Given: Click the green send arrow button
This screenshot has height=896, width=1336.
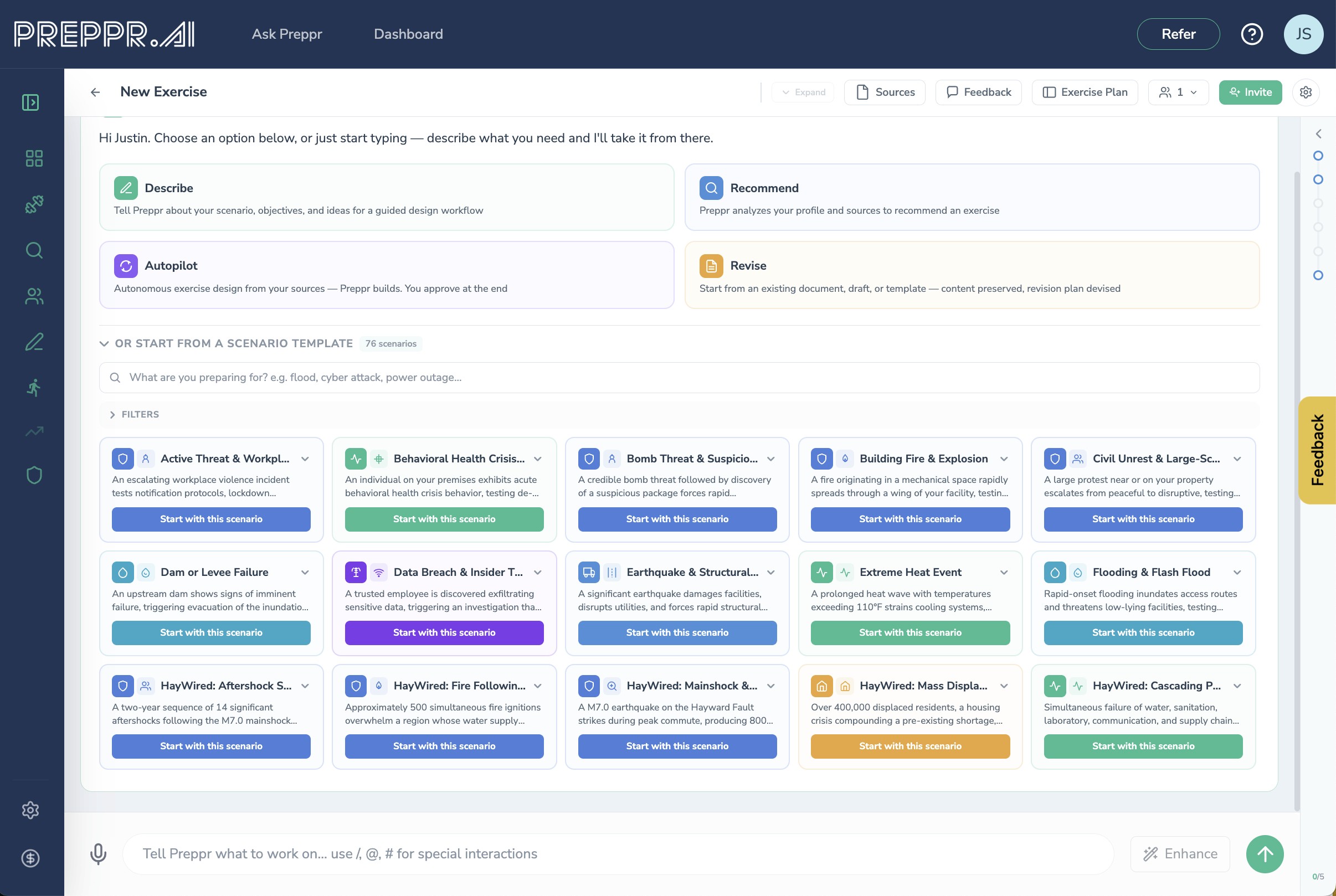Looking at the screenshot, I should pos(1265,854).
